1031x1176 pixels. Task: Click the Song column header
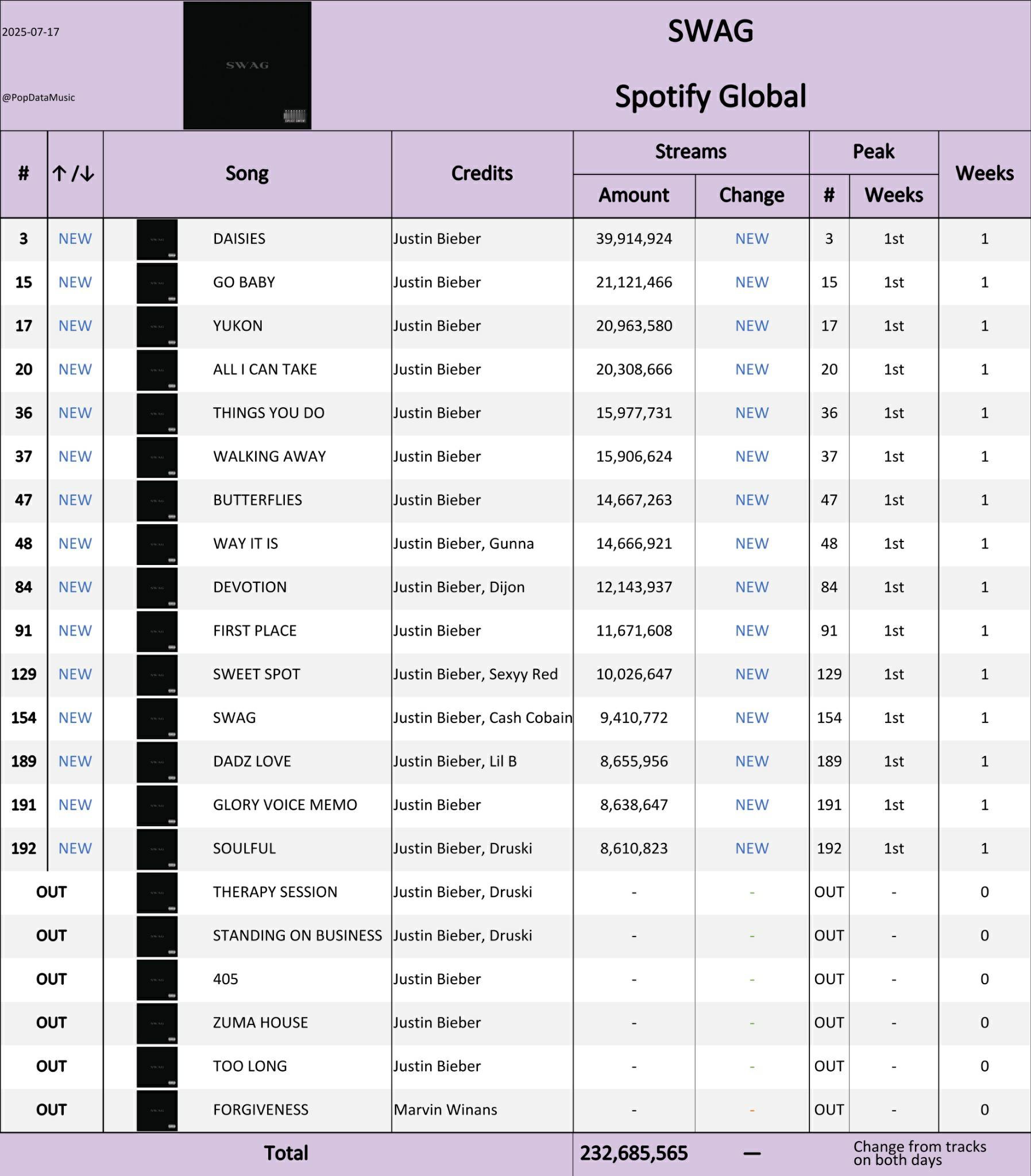coord(247,173)
